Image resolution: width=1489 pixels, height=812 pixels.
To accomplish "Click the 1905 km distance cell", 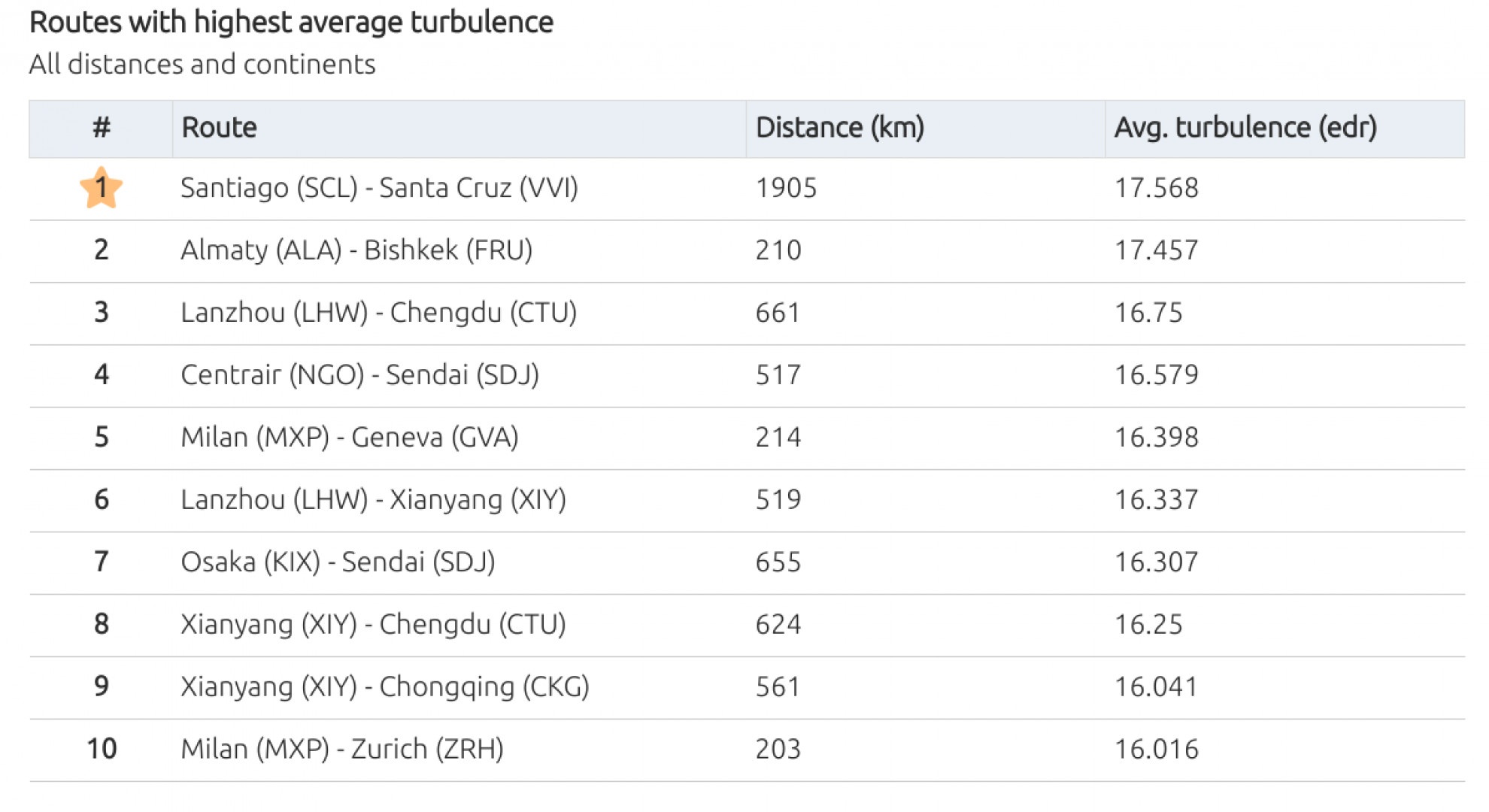I will pos(786,188).
